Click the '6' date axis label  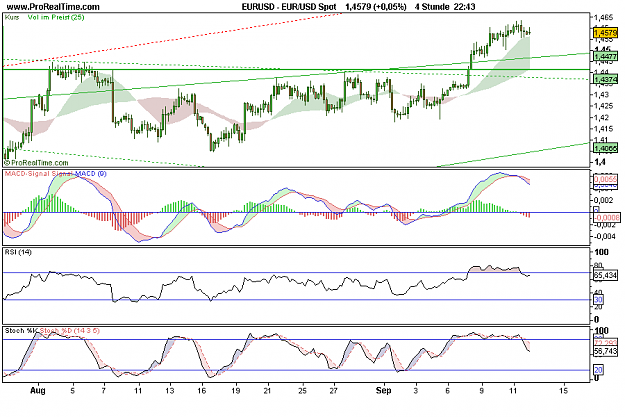pyautogui.click(x=448, y=390)
